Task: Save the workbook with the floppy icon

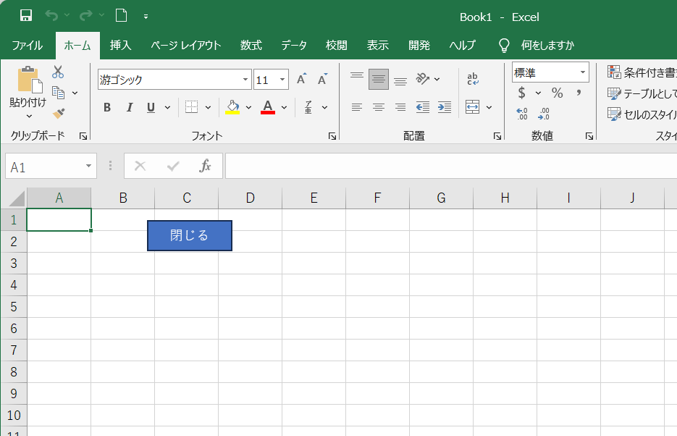Action: [26, 16]
